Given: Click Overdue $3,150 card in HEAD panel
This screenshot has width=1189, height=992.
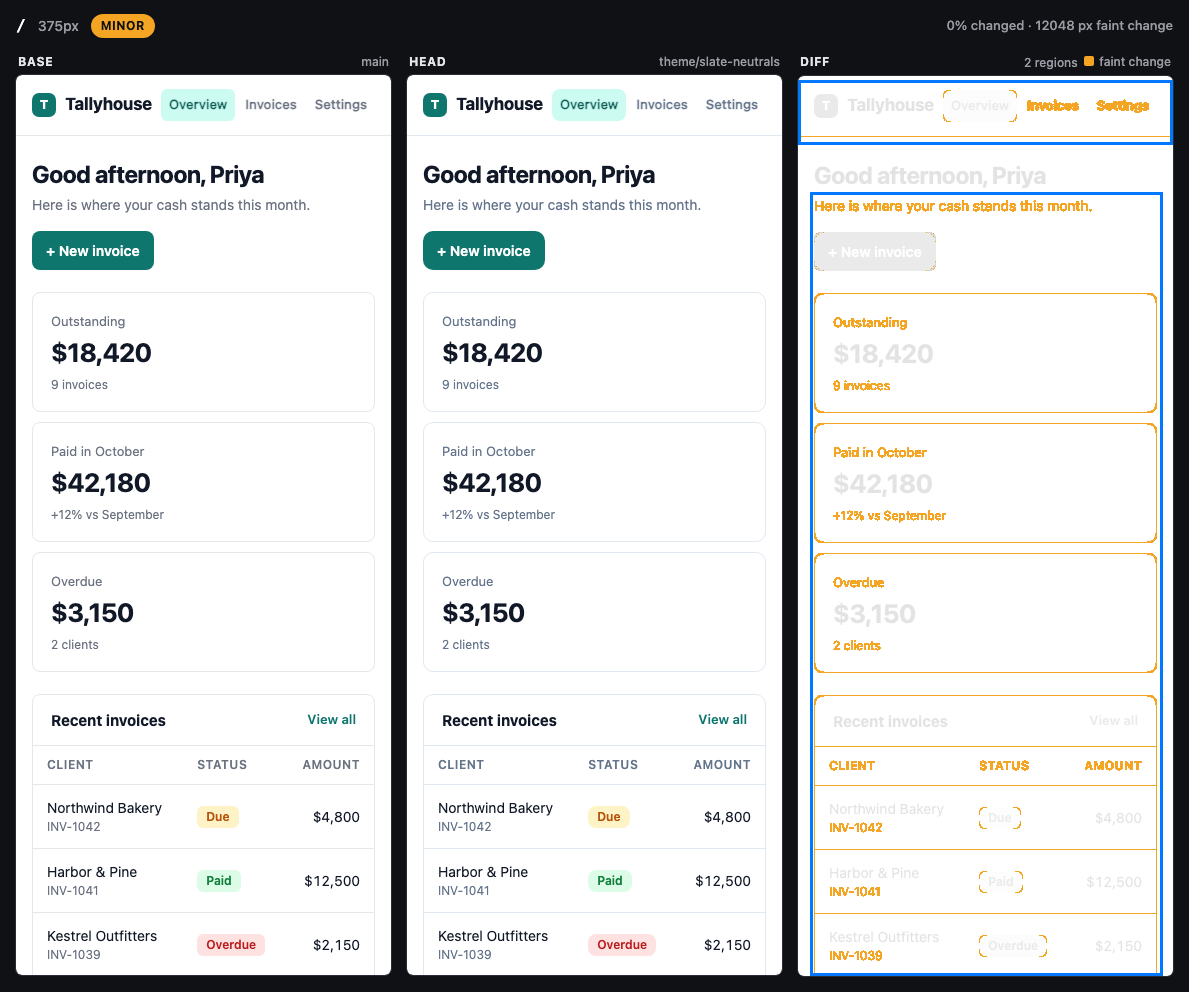Looking at the screenshot, I should pos(594,612).
